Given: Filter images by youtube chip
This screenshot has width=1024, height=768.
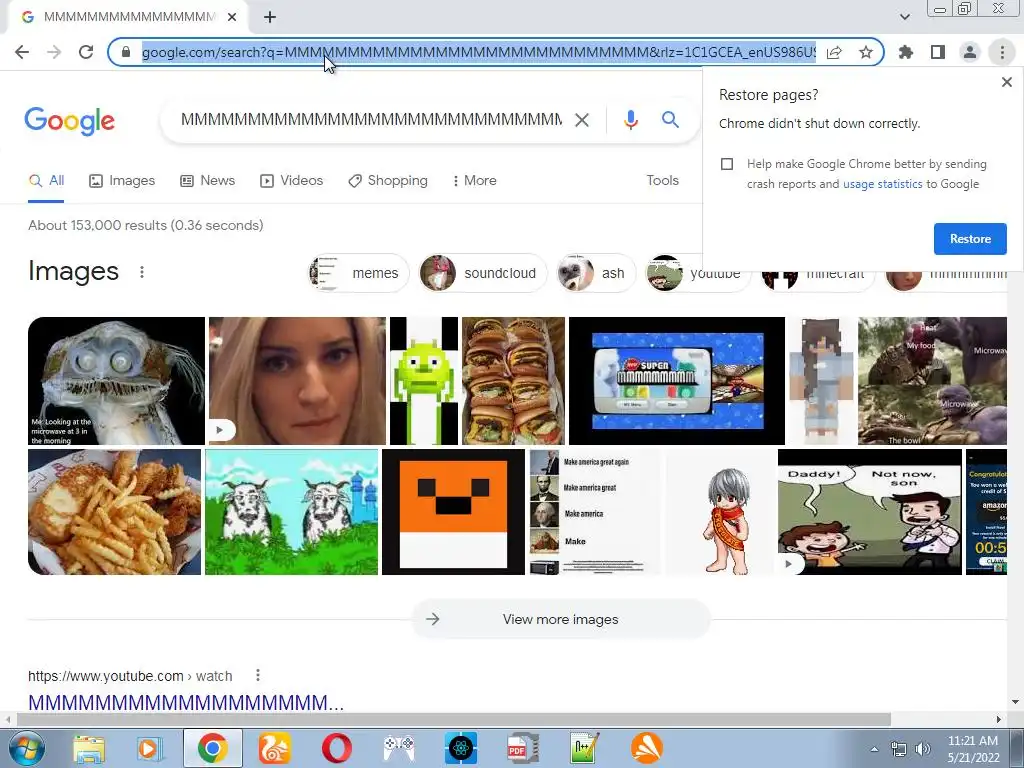Looking at the screenshot, I should coord(699,273).
